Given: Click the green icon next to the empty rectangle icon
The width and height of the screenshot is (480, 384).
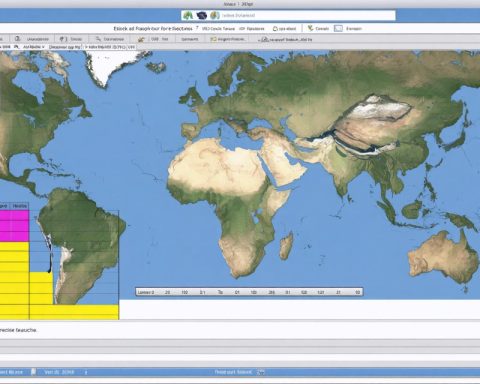Looking at the screenshot, I should [x=311, y=28].
